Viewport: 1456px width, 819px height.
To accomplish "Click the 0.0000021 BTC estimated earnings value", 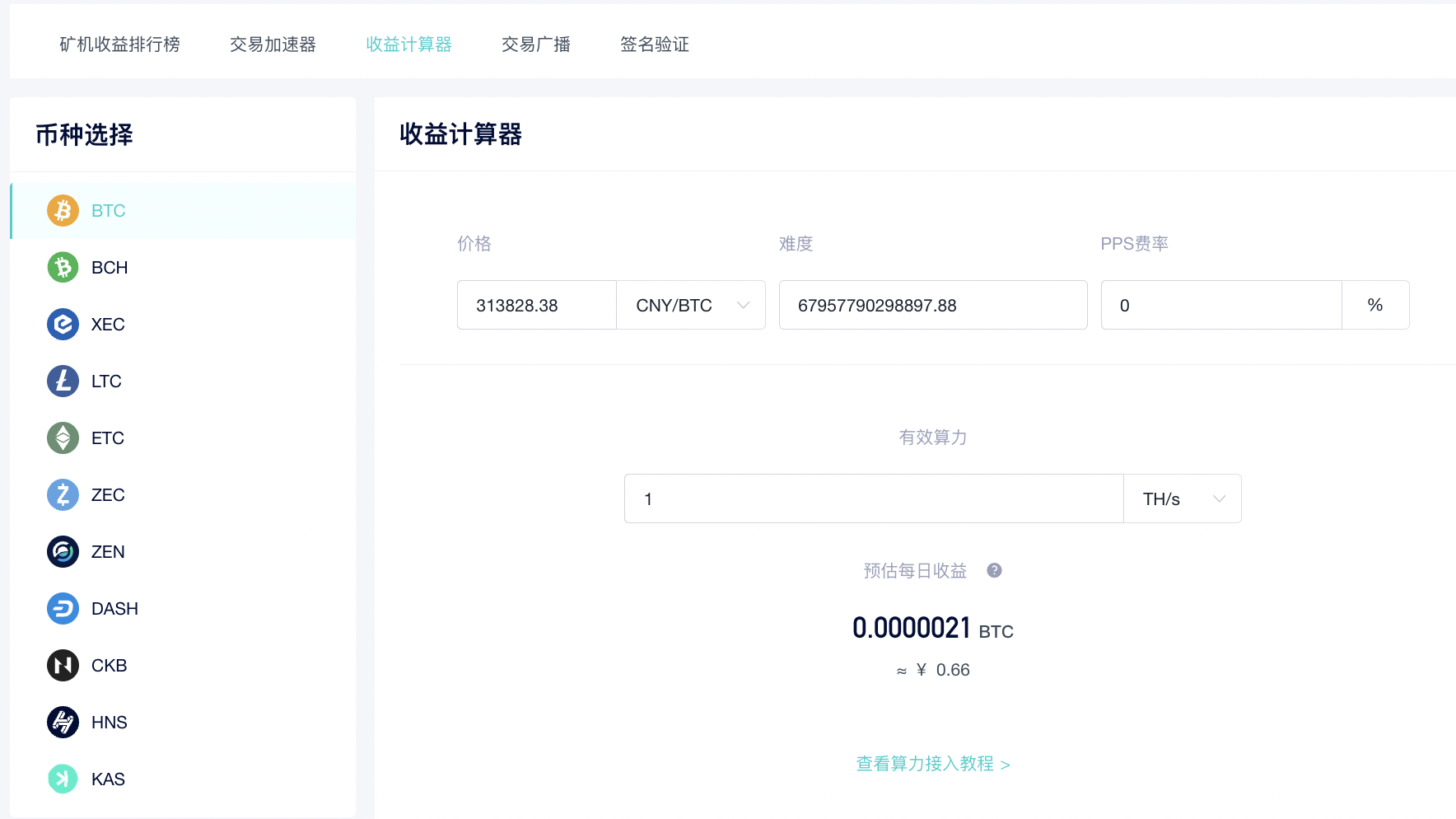I will pyautogui.click(x=933, y=629).
